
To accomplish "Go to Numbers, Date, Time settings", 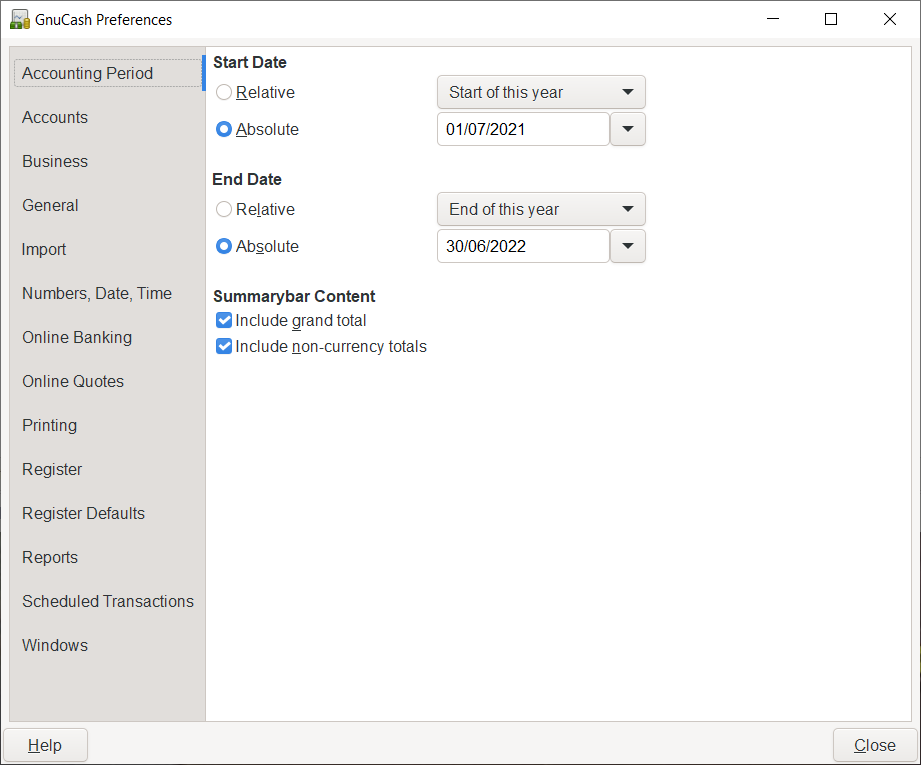I will tap(97, 294).
